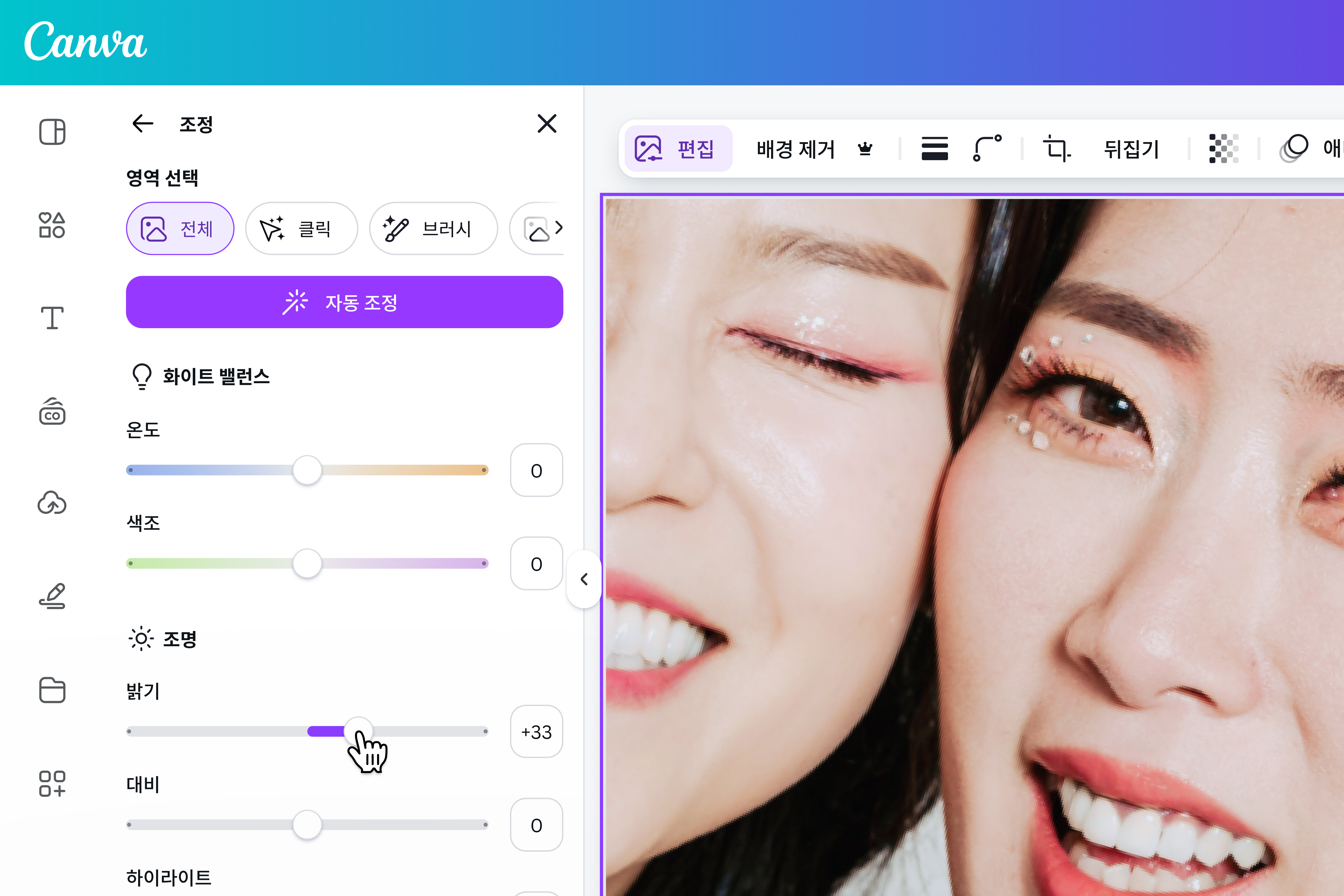Screen dimensions: 1344x896
Task: Open the Elements shapes sidebar icon
Action: click(x=52, y=225)
